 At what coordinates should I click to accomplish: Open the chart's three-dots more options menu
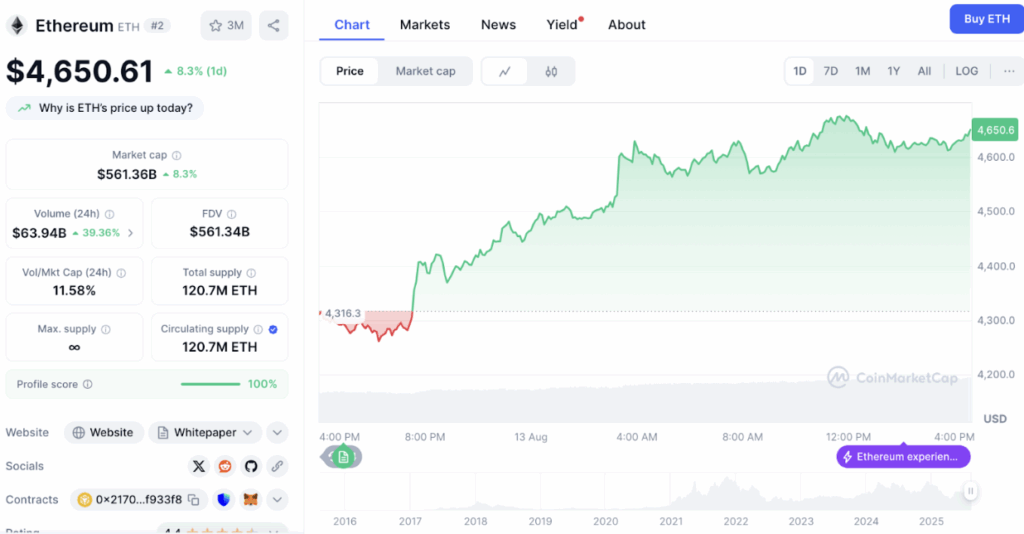1008,71
